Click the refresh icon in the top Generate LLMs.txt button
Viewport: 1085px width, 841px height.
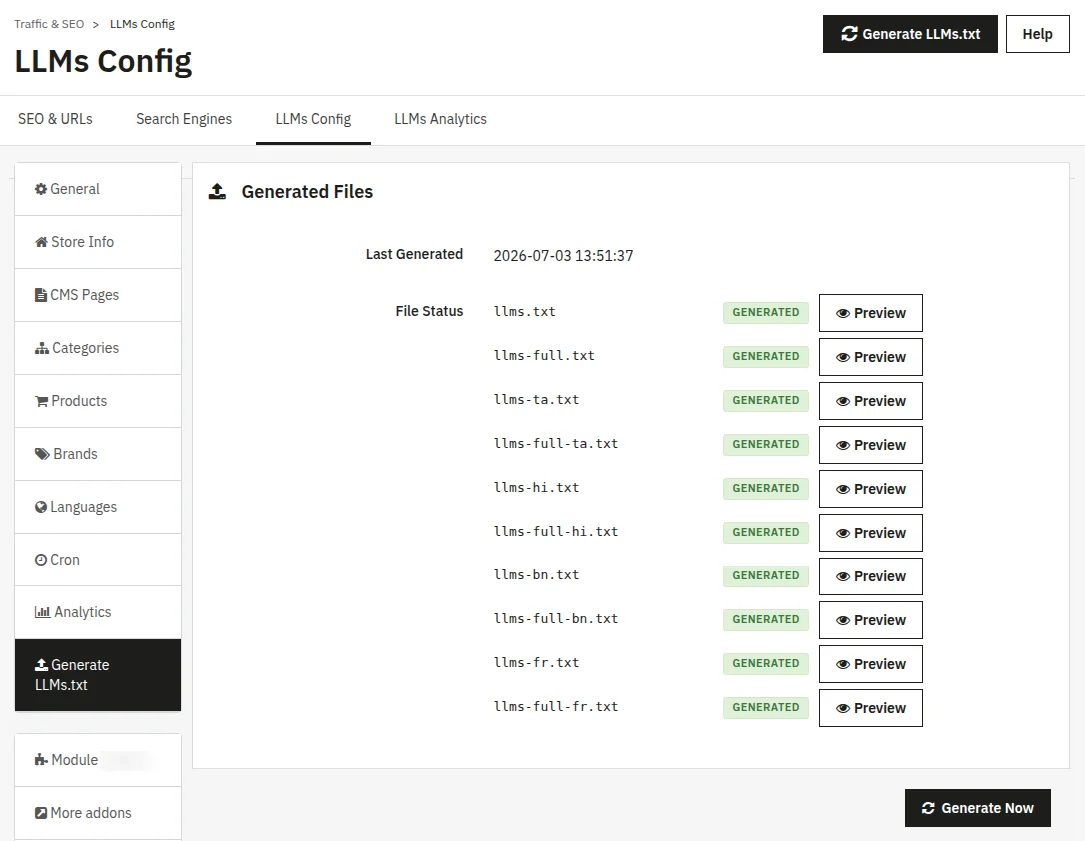pyautogui.click(x=849, y=34)
